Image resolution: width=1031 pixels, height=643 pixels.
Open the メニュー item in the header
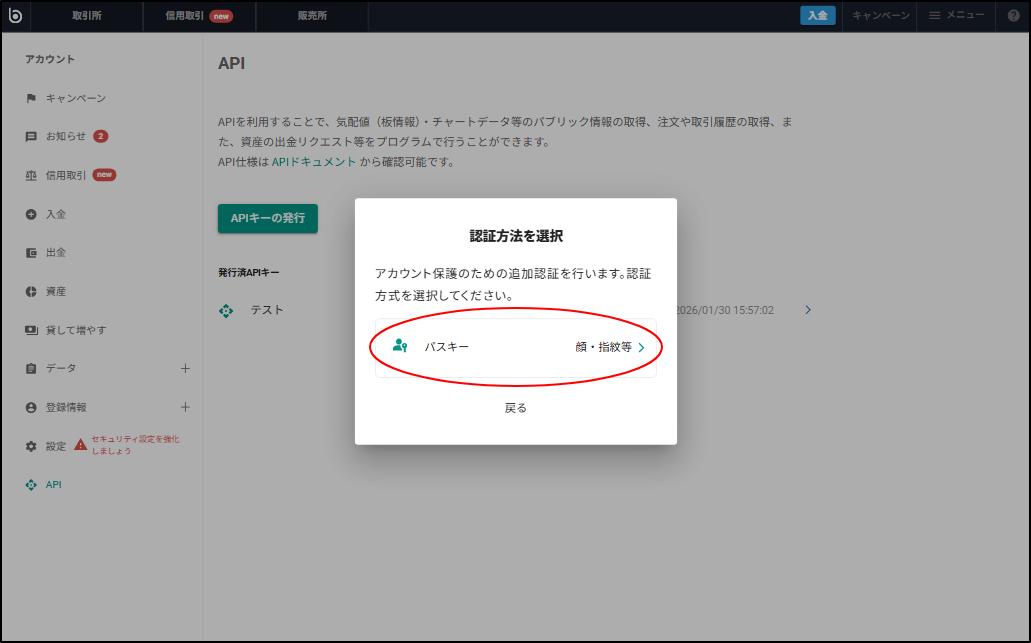point(955,15)
